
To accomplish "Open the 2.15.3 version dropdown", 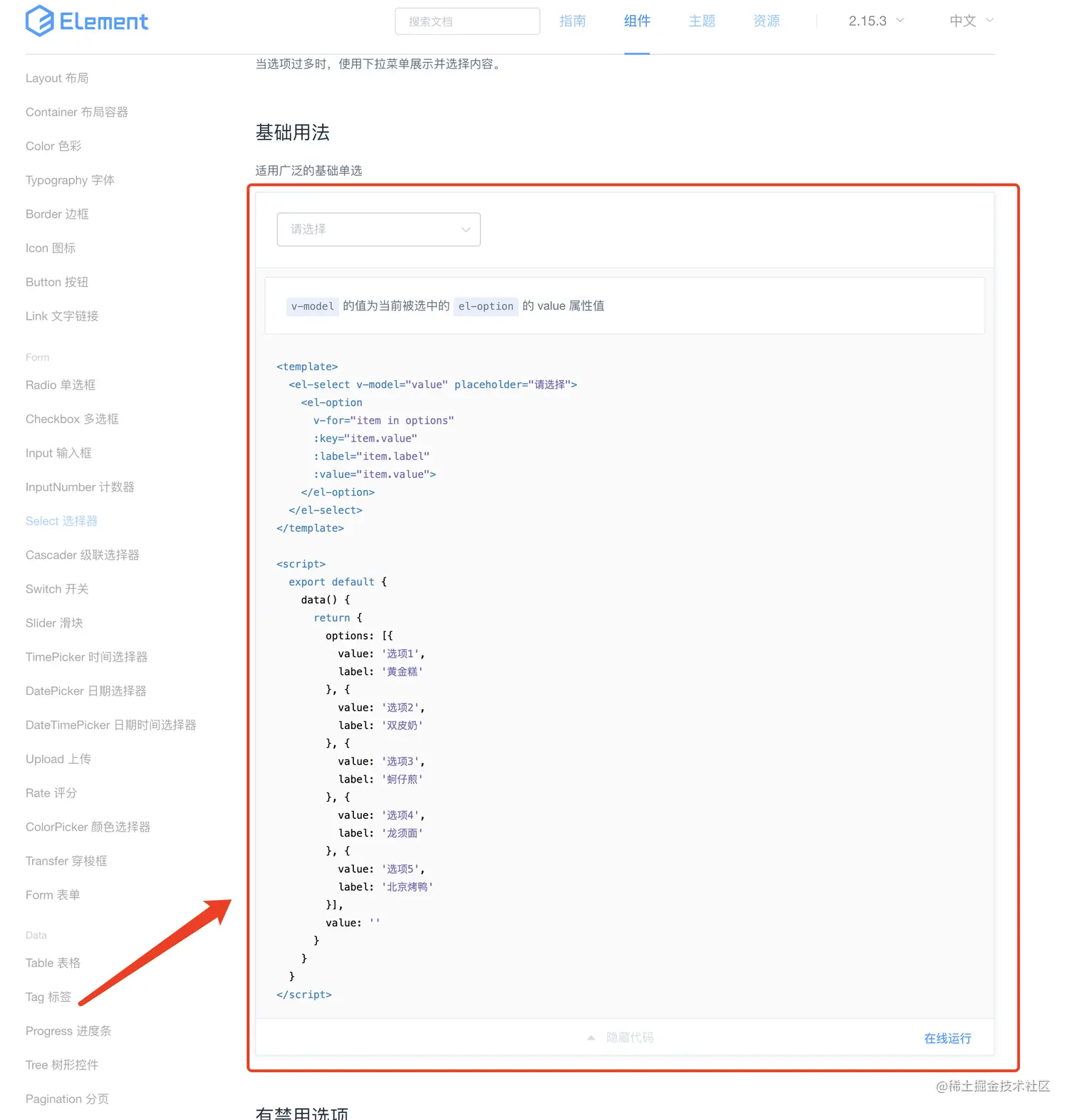I will click(875, 21).
